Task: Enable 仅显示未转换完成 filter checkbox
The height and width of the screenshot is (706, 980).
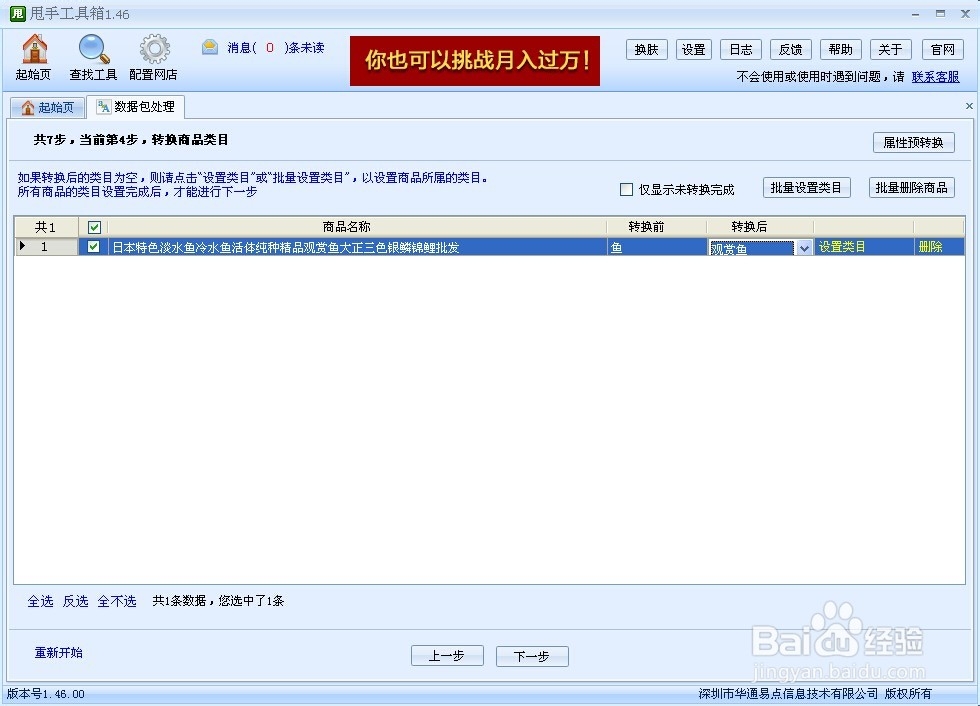Action: (x=626, y=189)
